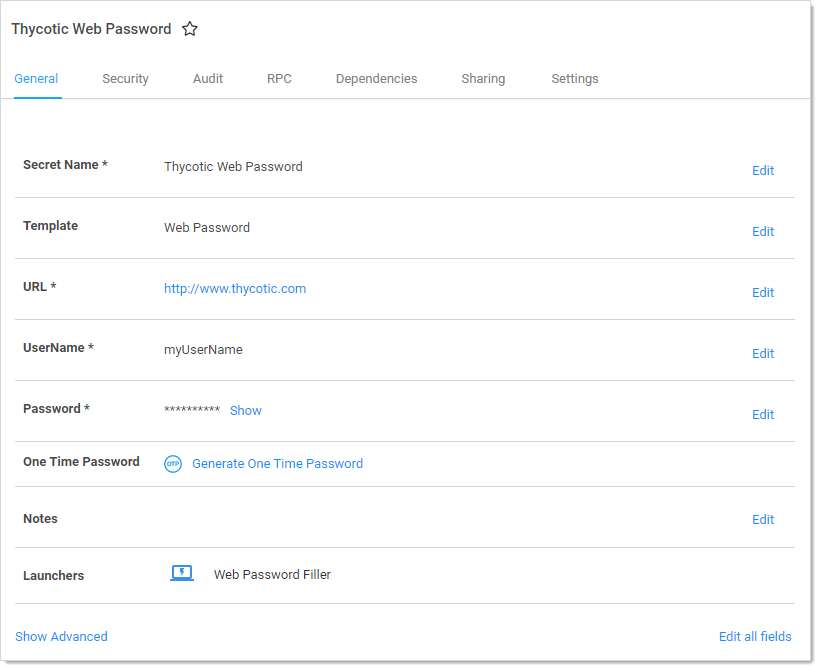Go to the Dependencies tab
The image size is (819, 669).
coord(376,79)
